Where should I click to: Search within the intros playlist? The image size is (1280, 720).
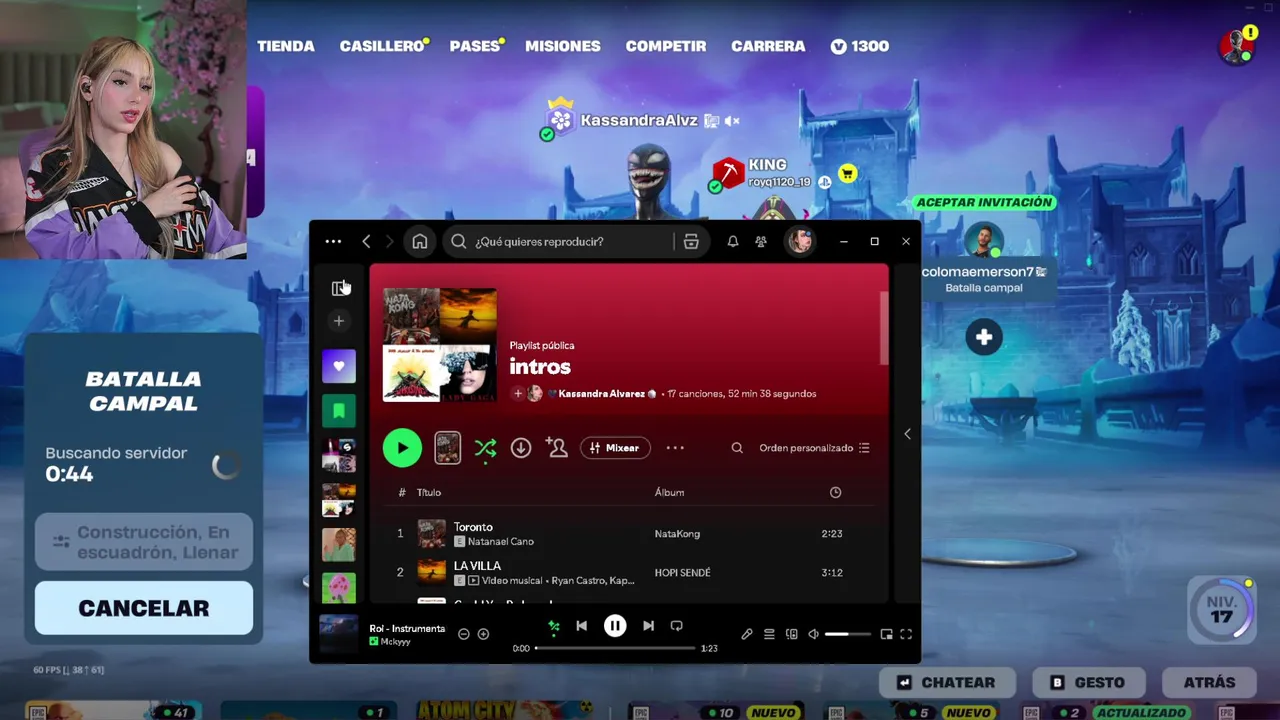pyautogui.click(x=737, y=448)
